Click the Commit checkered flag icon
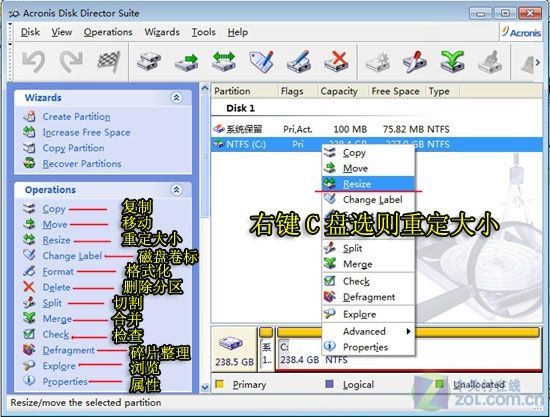550x417 pixels. pyautogui.click(x=109, y=62)
